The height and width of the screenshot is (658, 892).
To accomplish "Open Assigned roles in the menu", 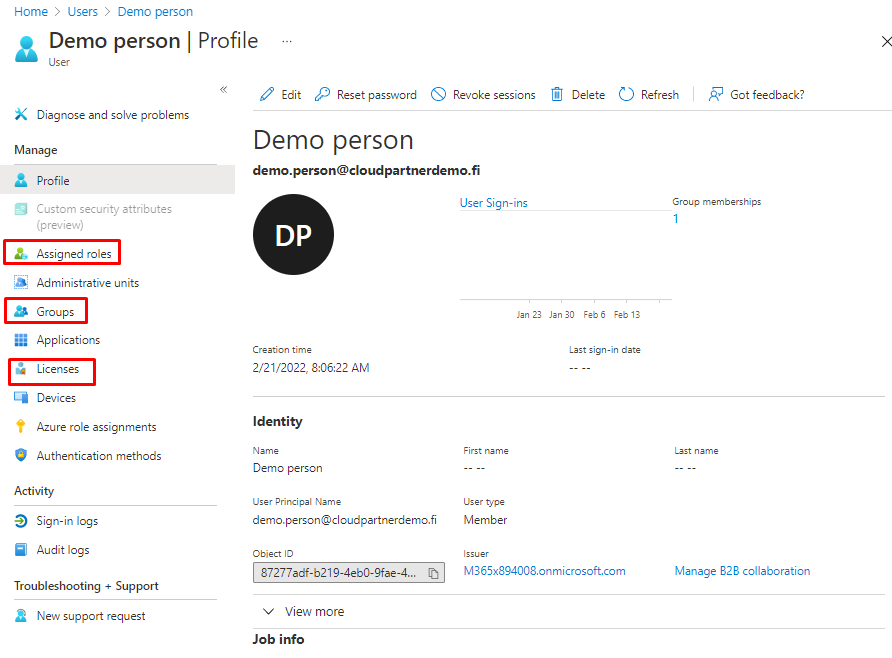I will (x=74, y=254).
